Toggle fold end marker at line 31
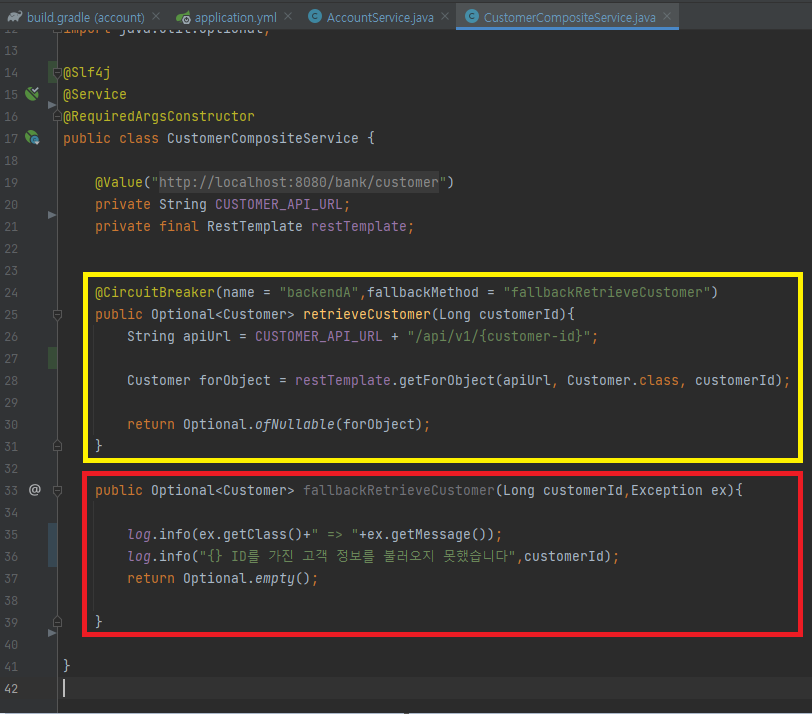812x714 pixels. click(57, 446)
